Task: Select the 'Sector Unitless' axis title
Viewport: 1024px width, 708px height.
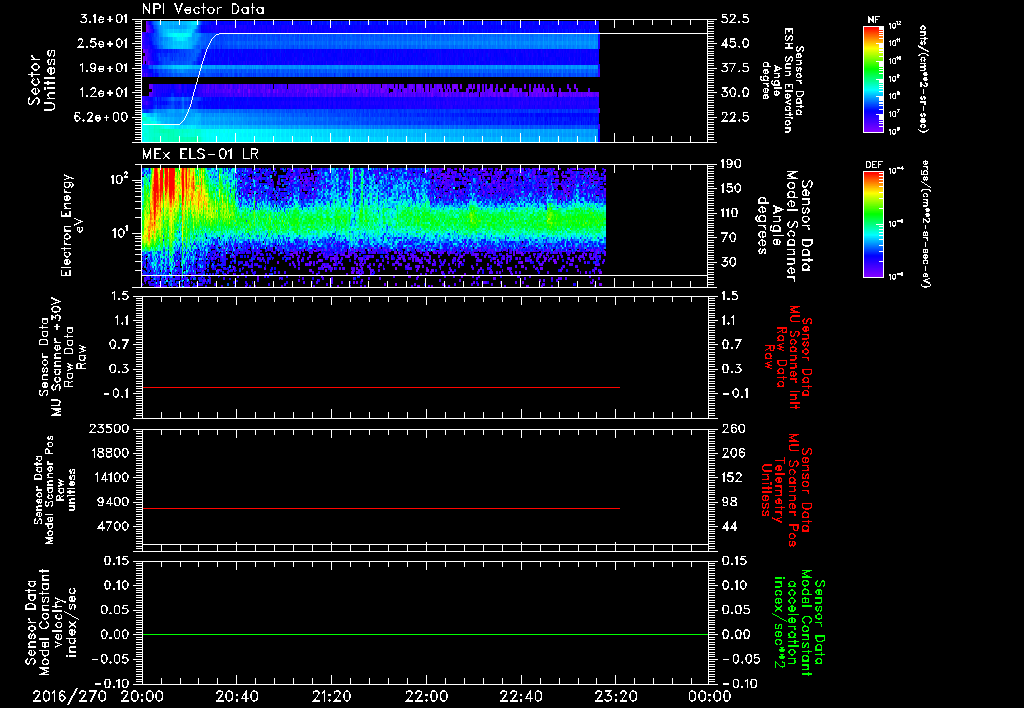Action: tap(42, 80)
